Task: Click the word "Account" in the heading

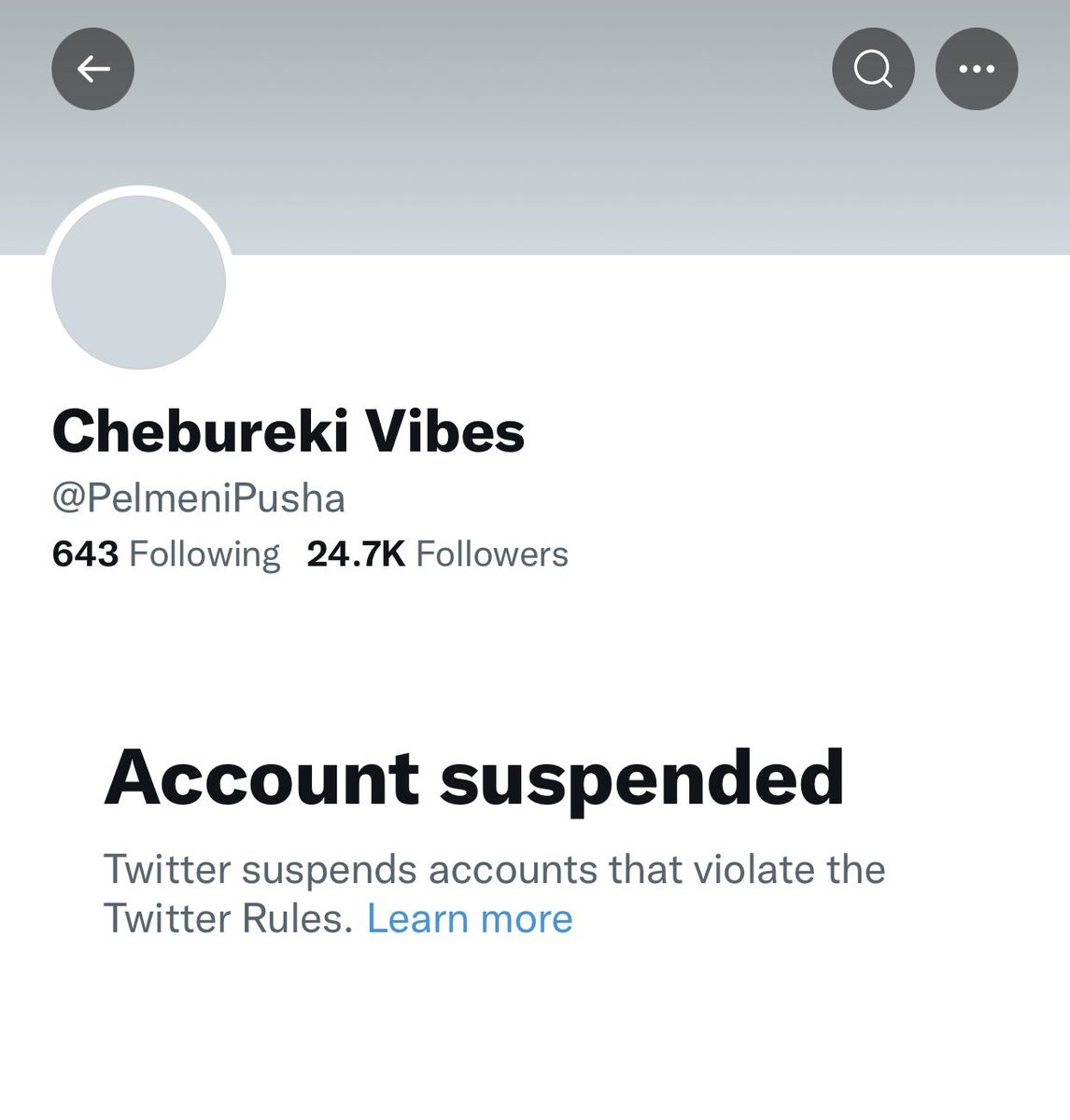Action: 261,777
